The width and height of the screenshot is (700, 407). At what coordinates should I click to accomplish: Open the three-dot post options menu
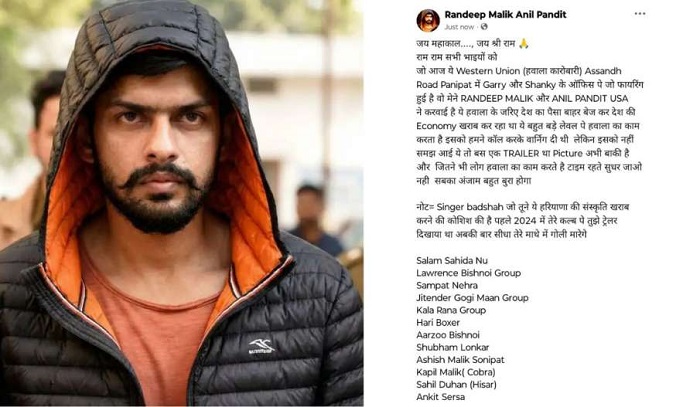(640, 14)
